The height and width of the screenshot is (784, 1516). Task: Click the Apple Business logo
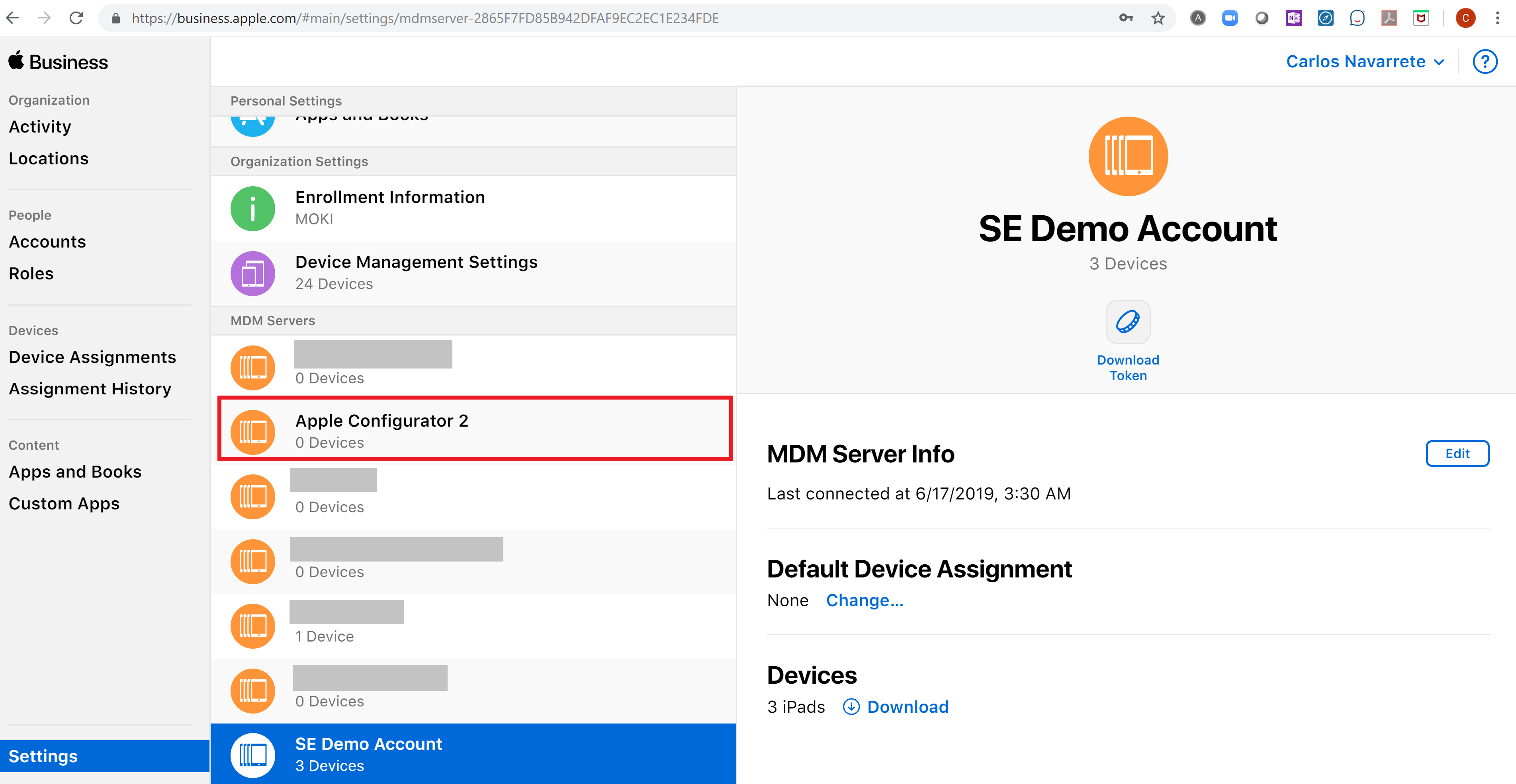tap(58, 62)
